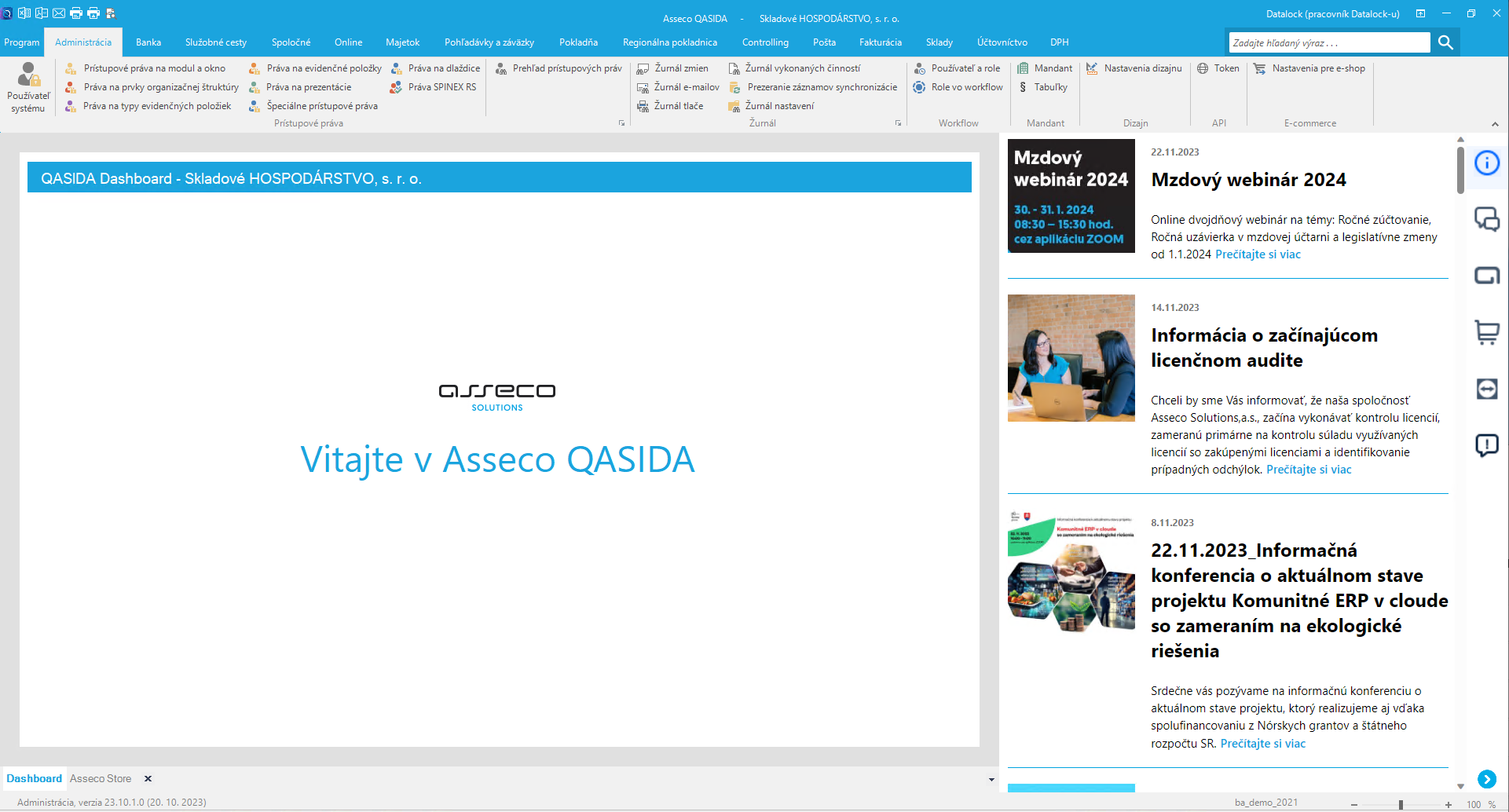Open Používateľ systému
The height and width of the screenshot is (812, 1509).
point(28,88)
